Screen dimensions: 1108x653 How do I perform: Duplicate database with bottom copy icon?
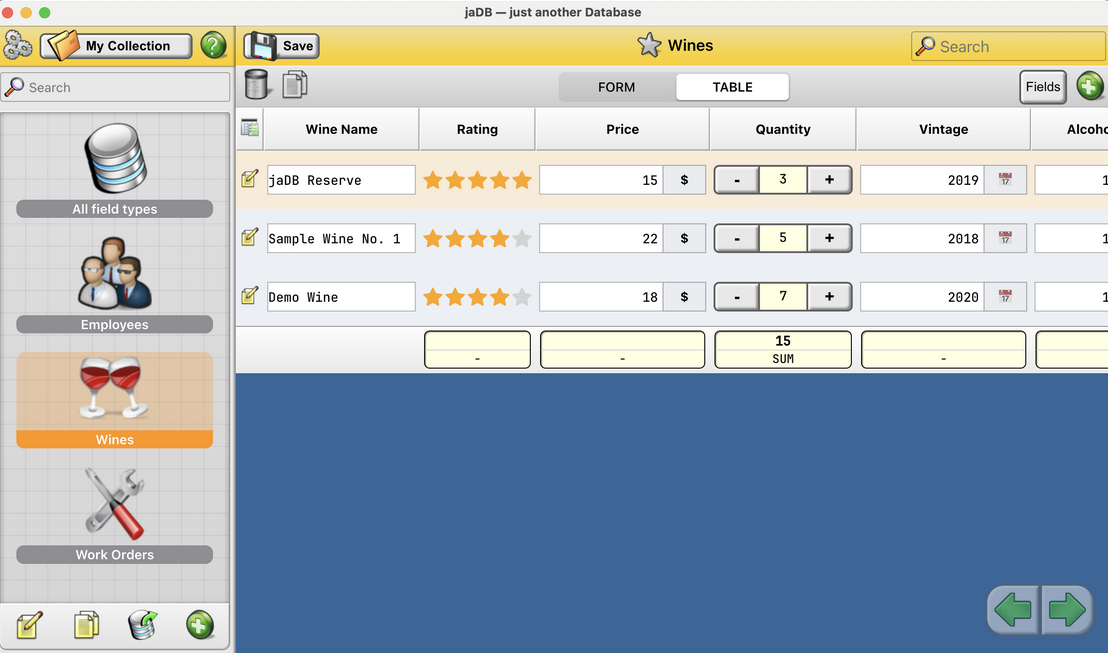pyautogui.click(x=86, y=625)
